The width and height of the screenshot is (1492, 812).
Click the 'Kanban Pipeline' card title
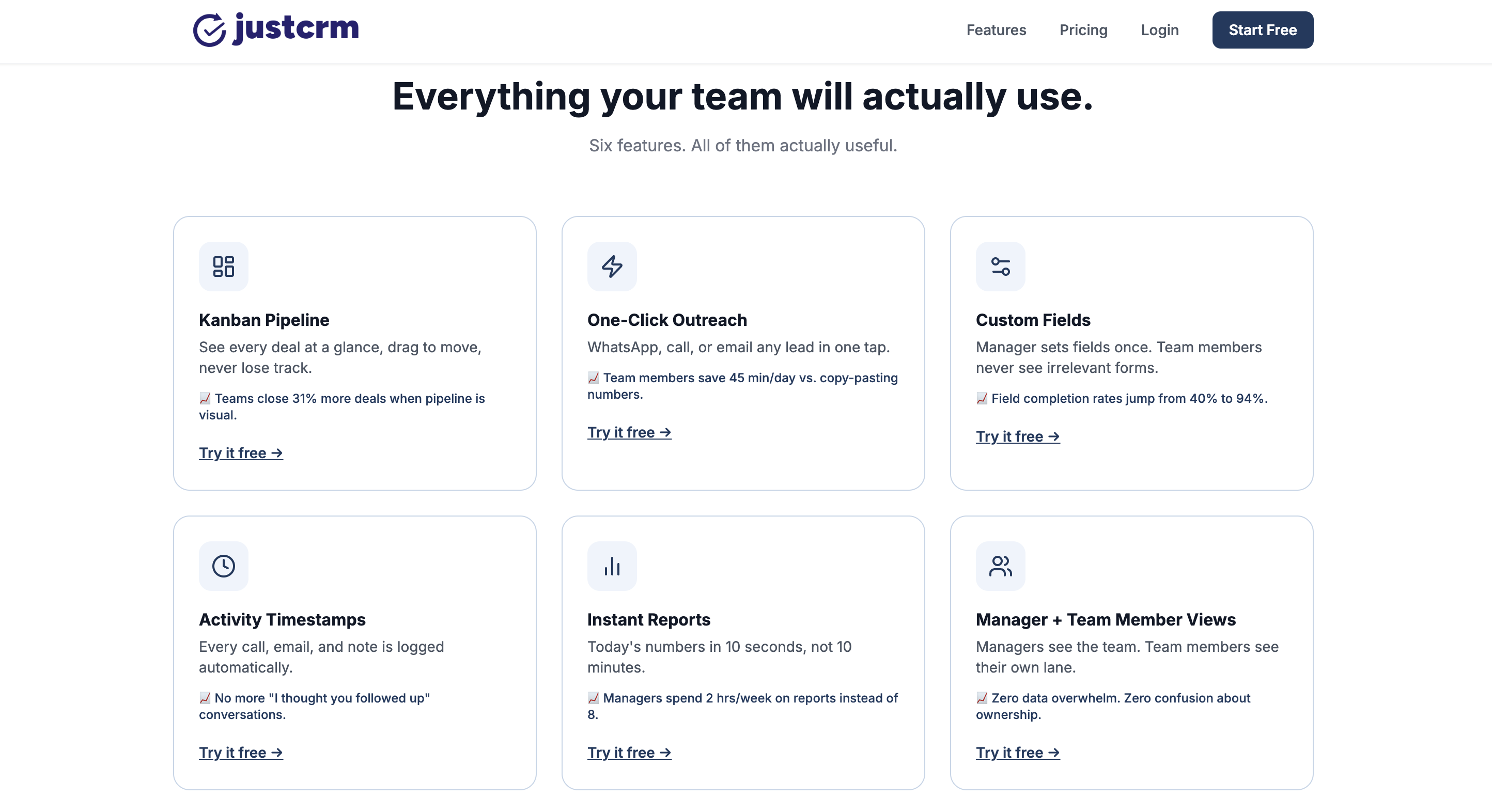[x=264, y=320]
